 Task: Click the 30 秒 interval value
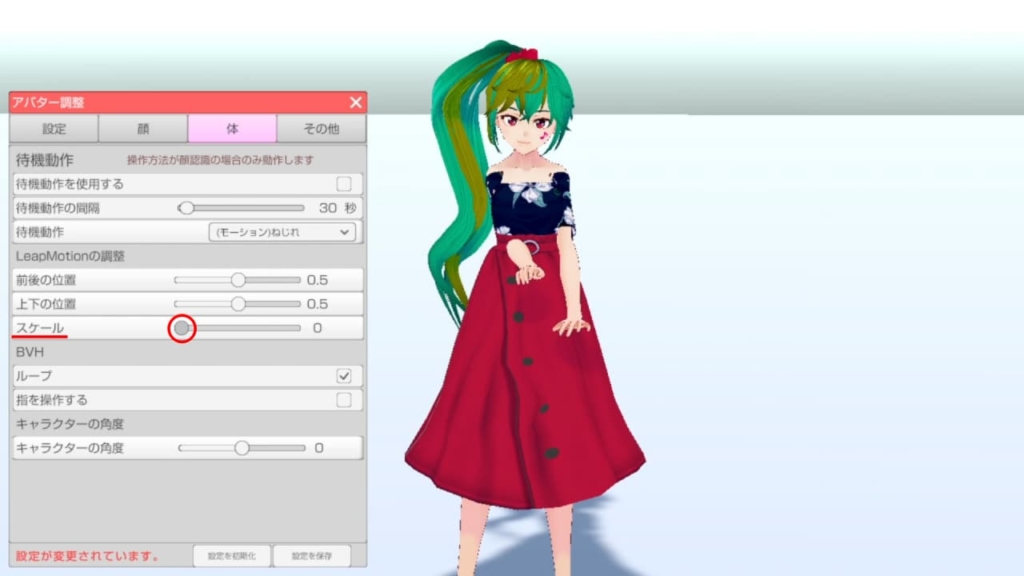[x=338, y=208]
